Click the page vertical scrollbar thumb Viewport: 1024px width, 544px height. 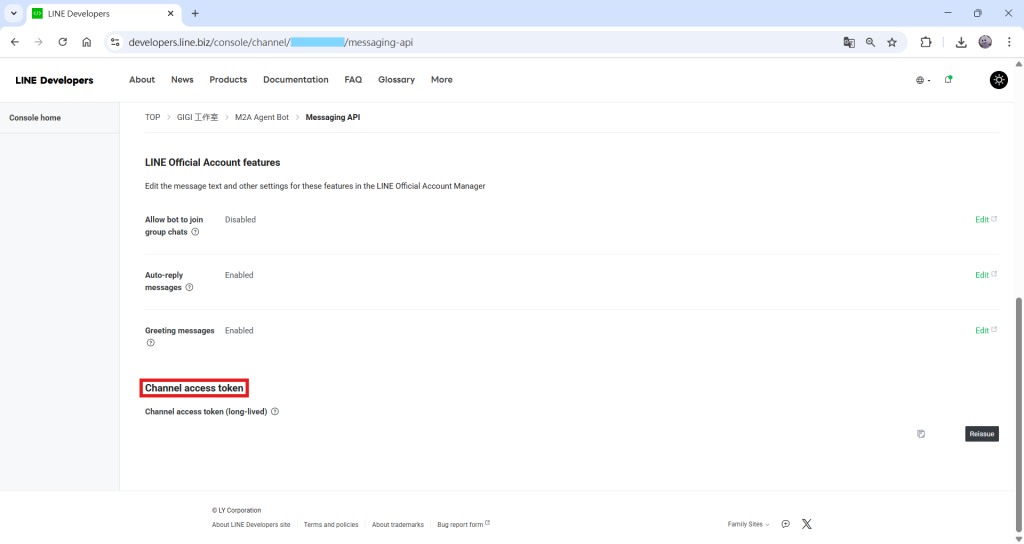tap(1018, 415)
